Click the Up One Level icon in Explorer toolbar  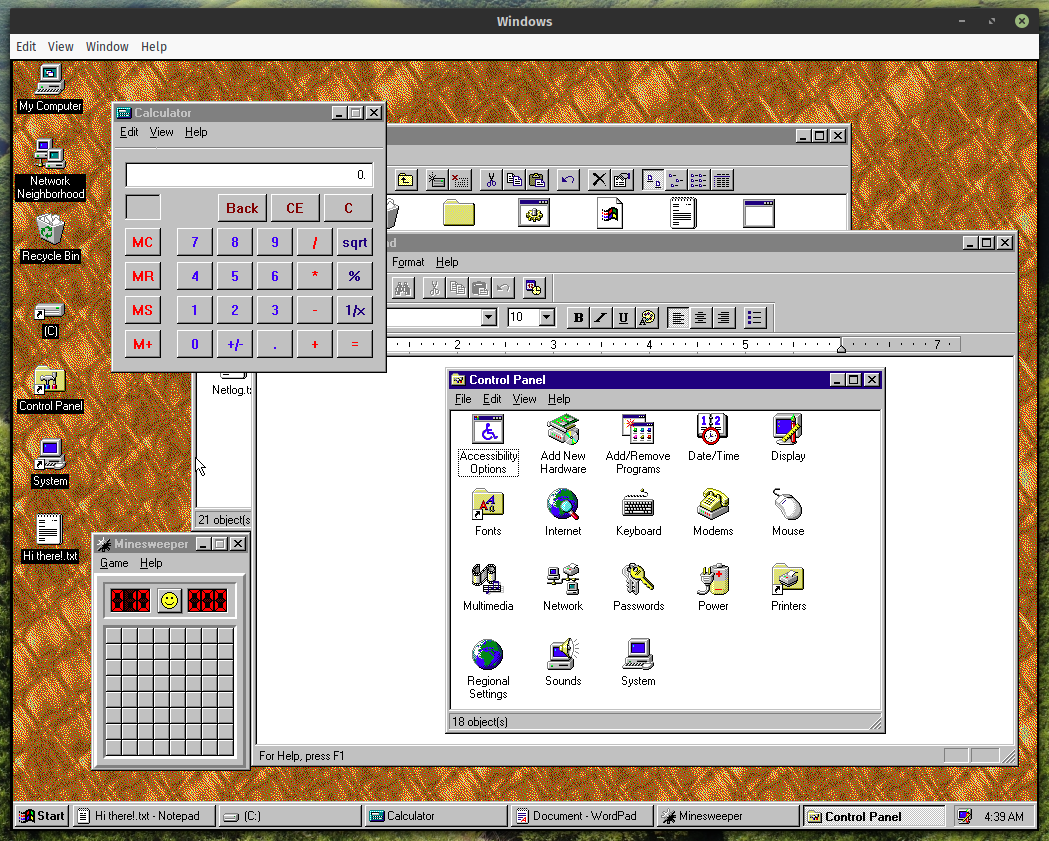pyautogui.click(x=405, y=180)
